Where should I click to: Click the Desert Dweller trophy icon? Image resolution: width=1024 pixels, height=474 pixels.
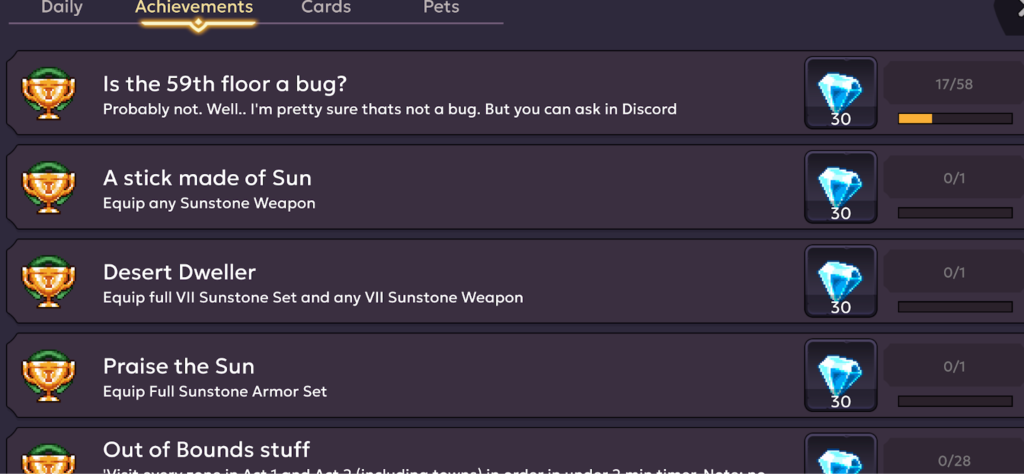(43, 282)
